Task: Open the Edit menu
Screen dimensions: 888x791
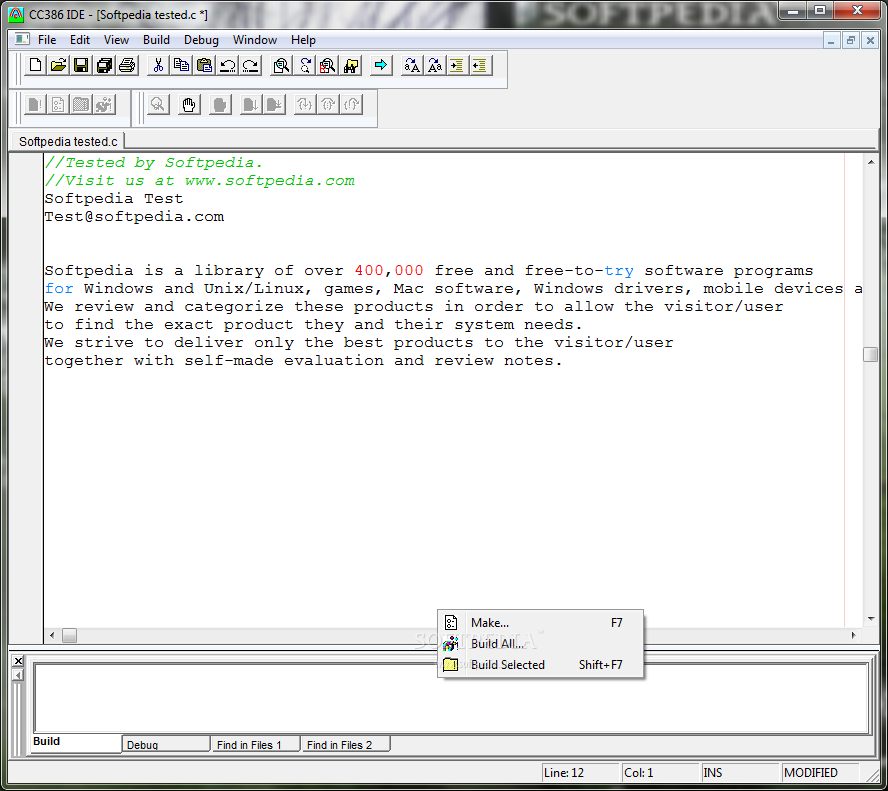Action: click(80, 40)
